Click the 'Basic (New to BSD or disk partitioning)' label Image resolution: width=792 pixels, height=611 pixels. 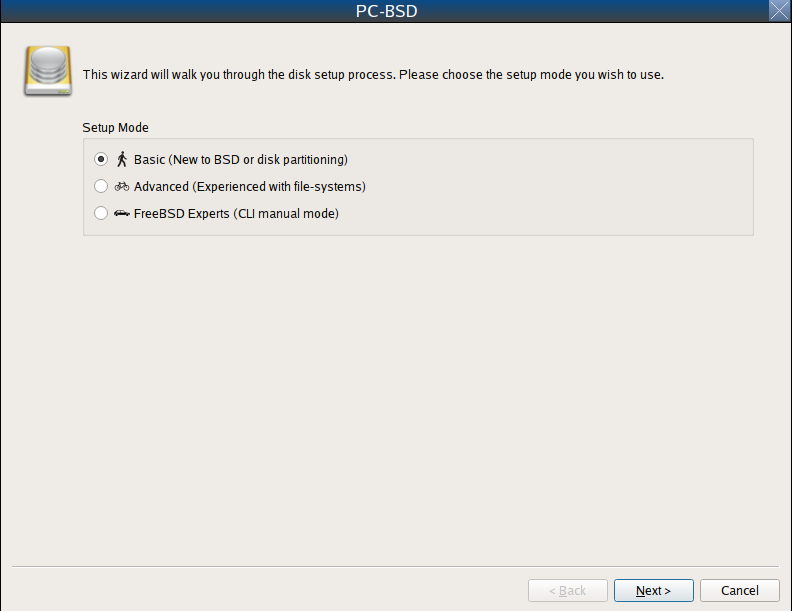point(240,160)
